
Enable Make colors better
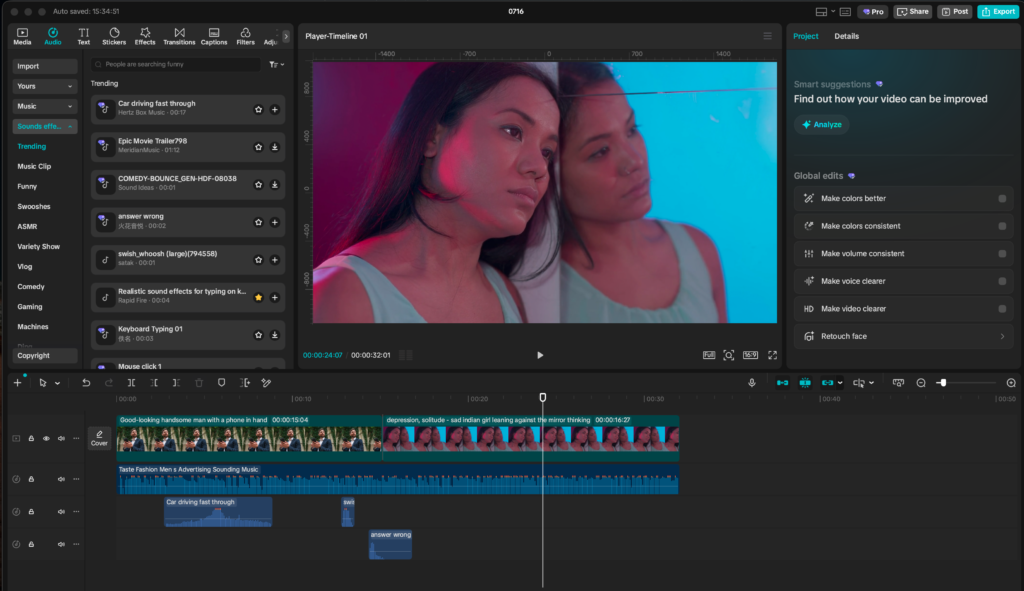(1002, 199)
